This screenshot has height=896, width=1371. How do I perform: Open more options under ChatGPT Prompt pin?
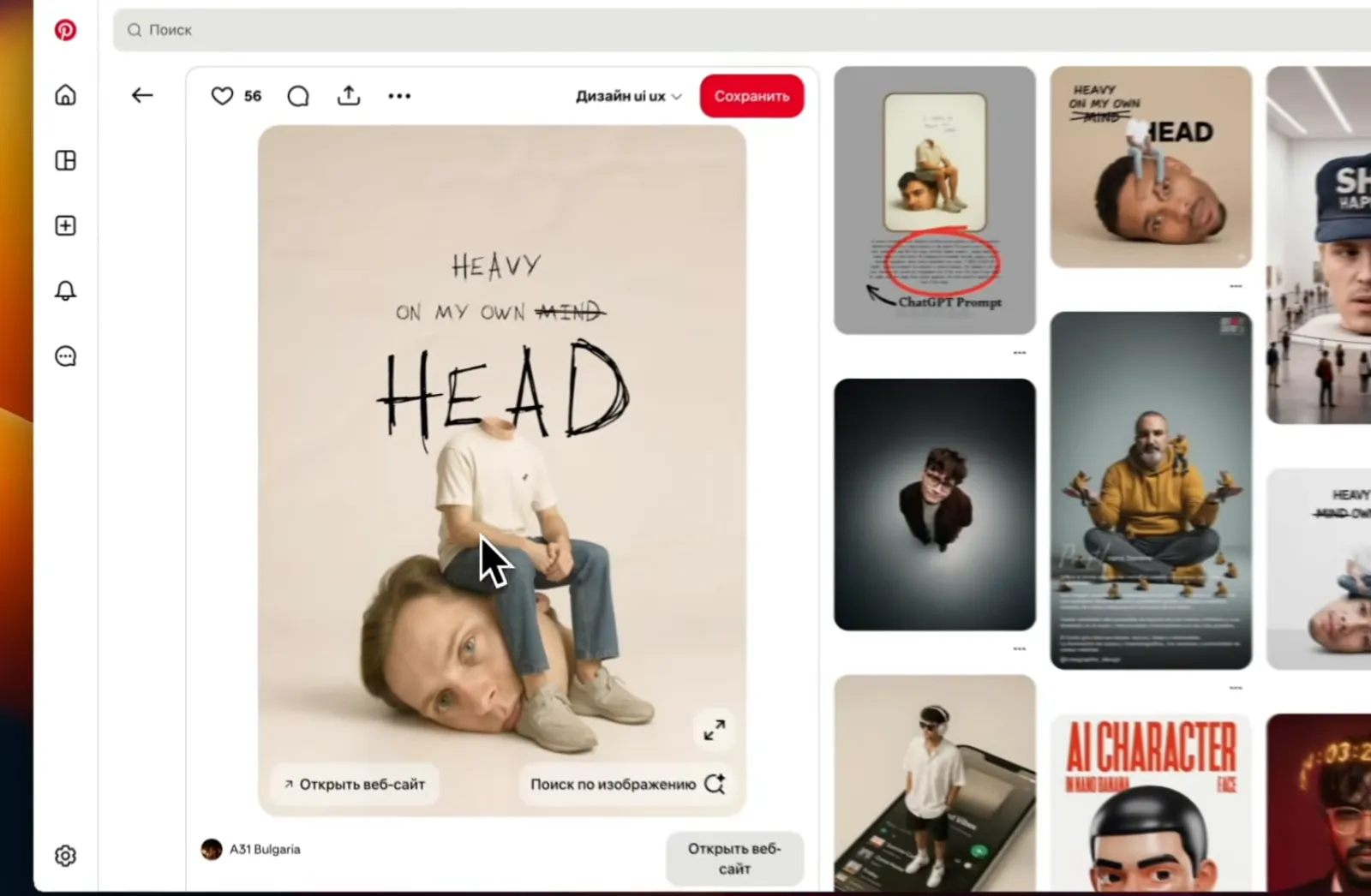[x=1019, y=353]
